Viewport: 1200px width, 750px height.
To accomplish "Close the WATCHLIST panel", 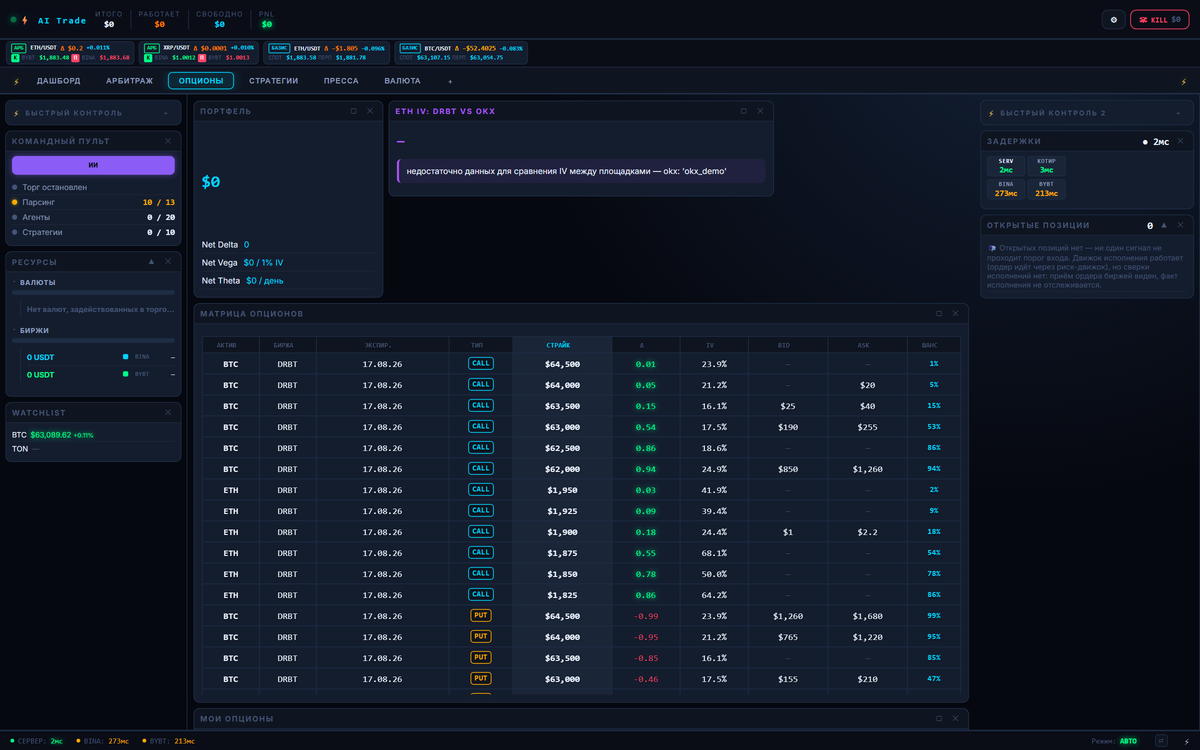I will [168, 412].
